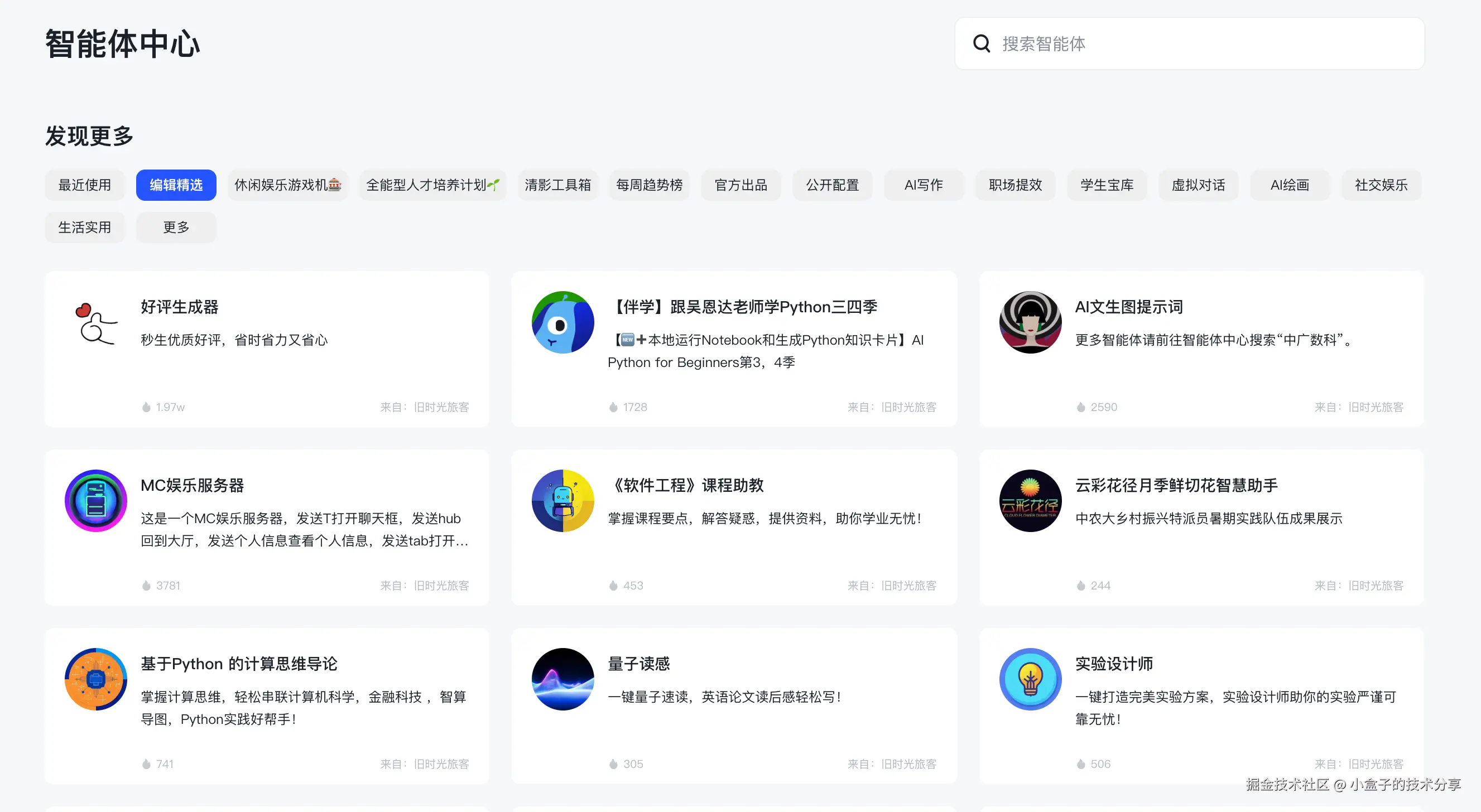Select the 生活实用 category
Screen dimensions: 1481x812
[x=84, y=228]
